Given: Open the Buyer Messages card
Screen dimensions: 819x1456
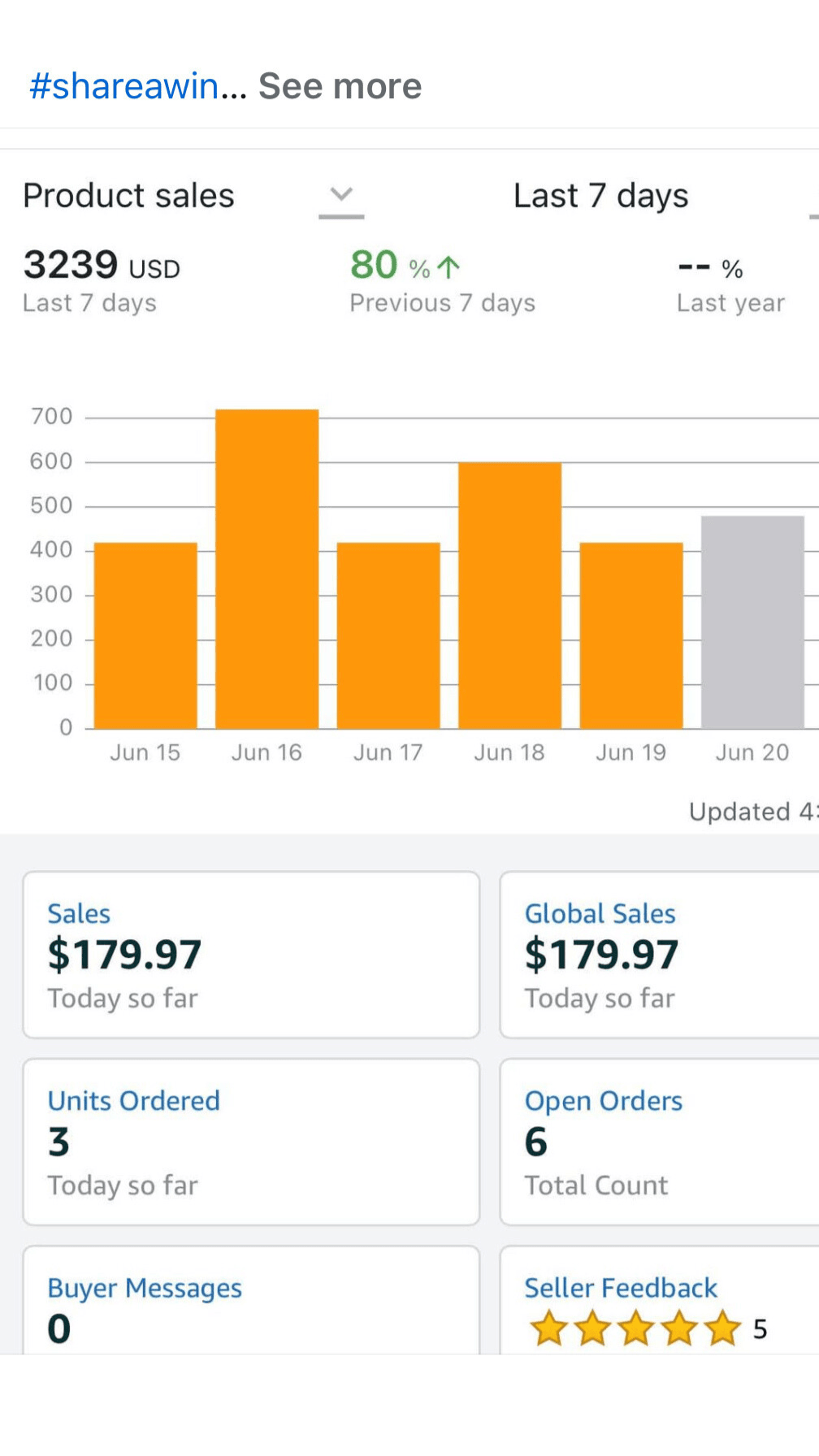Looking at the screenshot, I should point(251,1302).
